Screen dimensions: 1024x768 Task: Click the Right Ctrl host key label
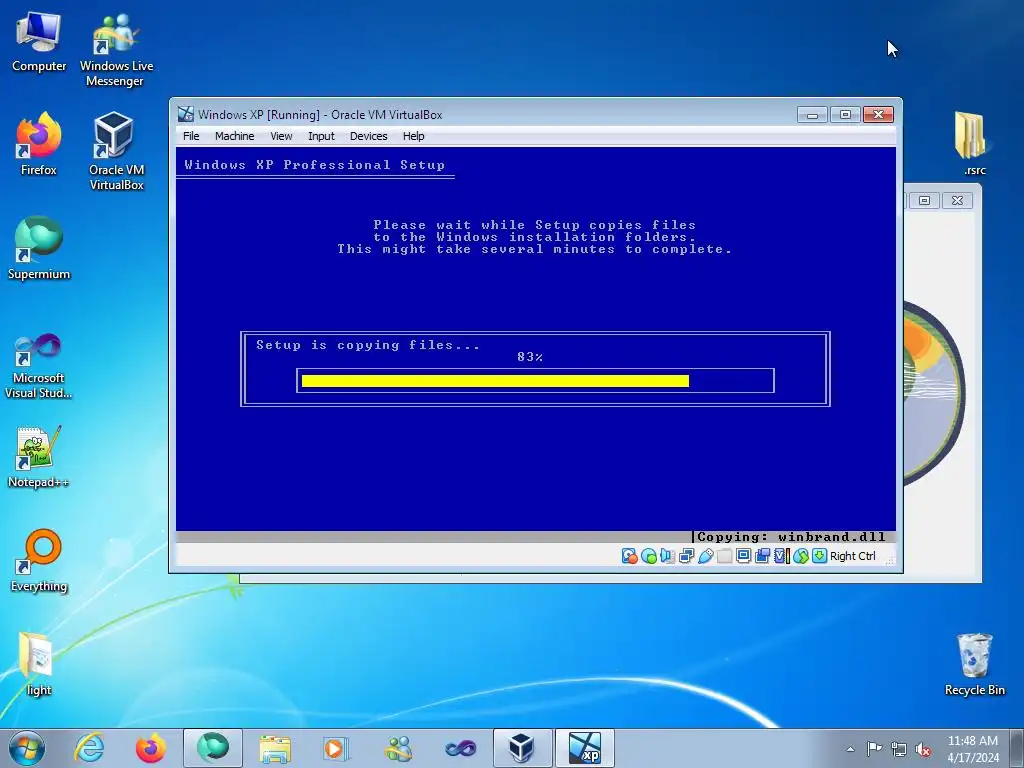[x=852, y=556]
